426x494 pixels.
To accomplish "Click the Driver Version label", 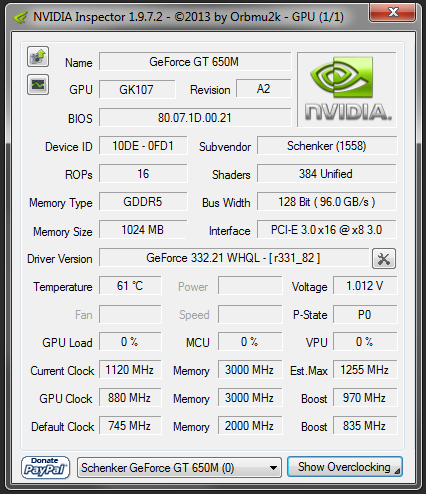I will (60, 259).
